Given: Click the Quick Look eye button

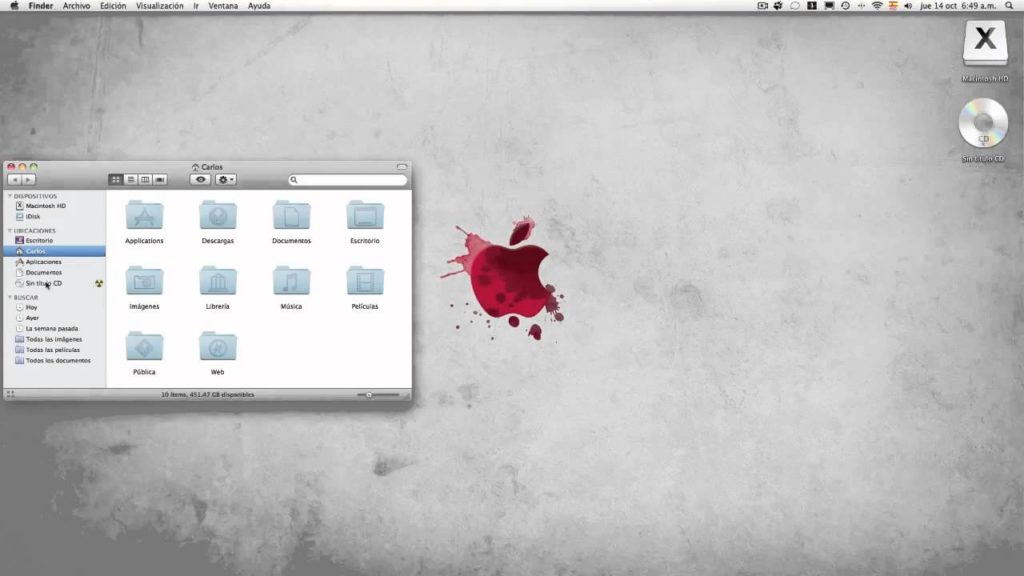Looking at the screenshot, I should 200,180.
